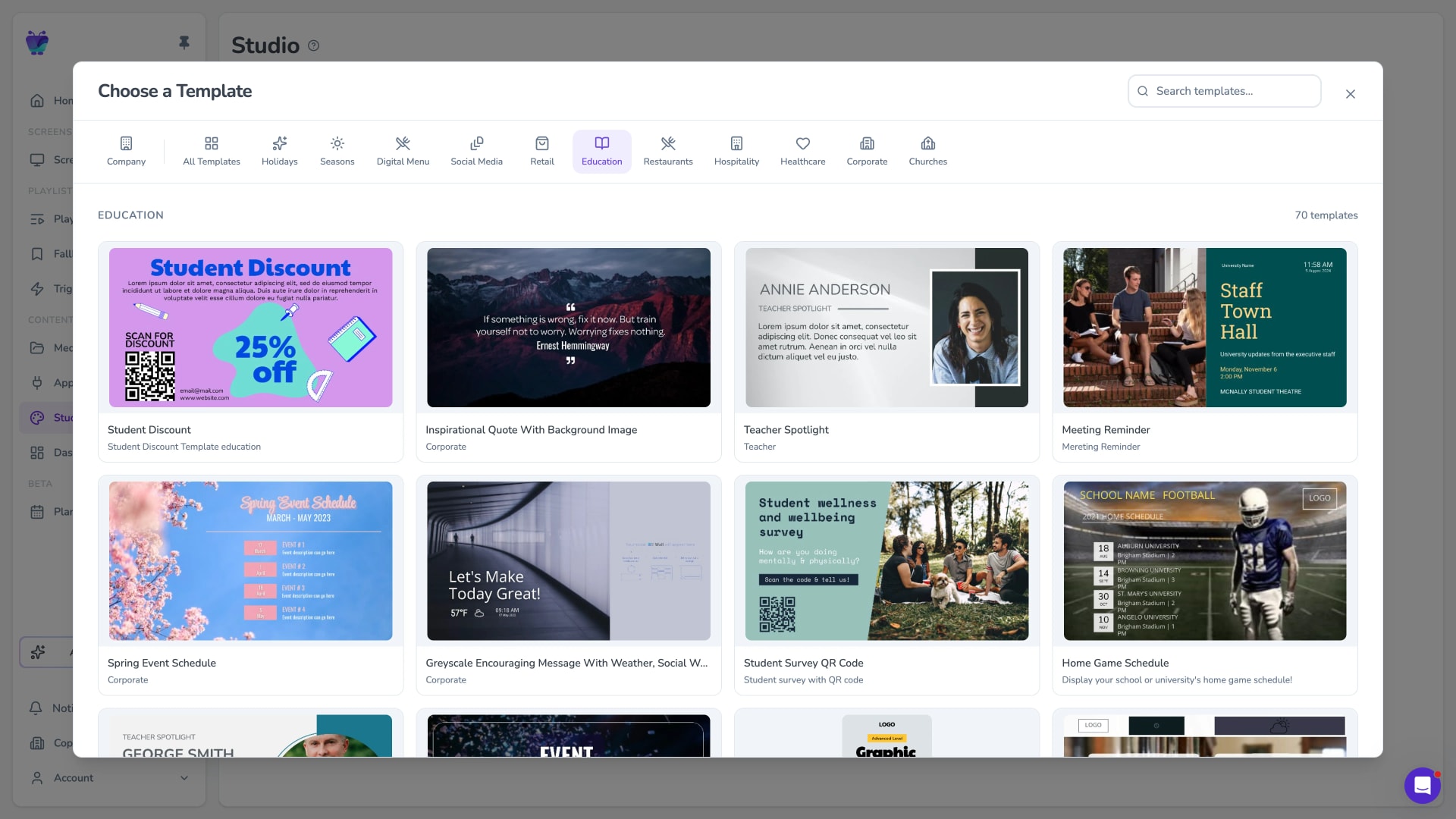Pick the Inspirational Quote template thumbnail
Screen dimensions: 1456x819
pyautogui.click(x=569, y=328)
